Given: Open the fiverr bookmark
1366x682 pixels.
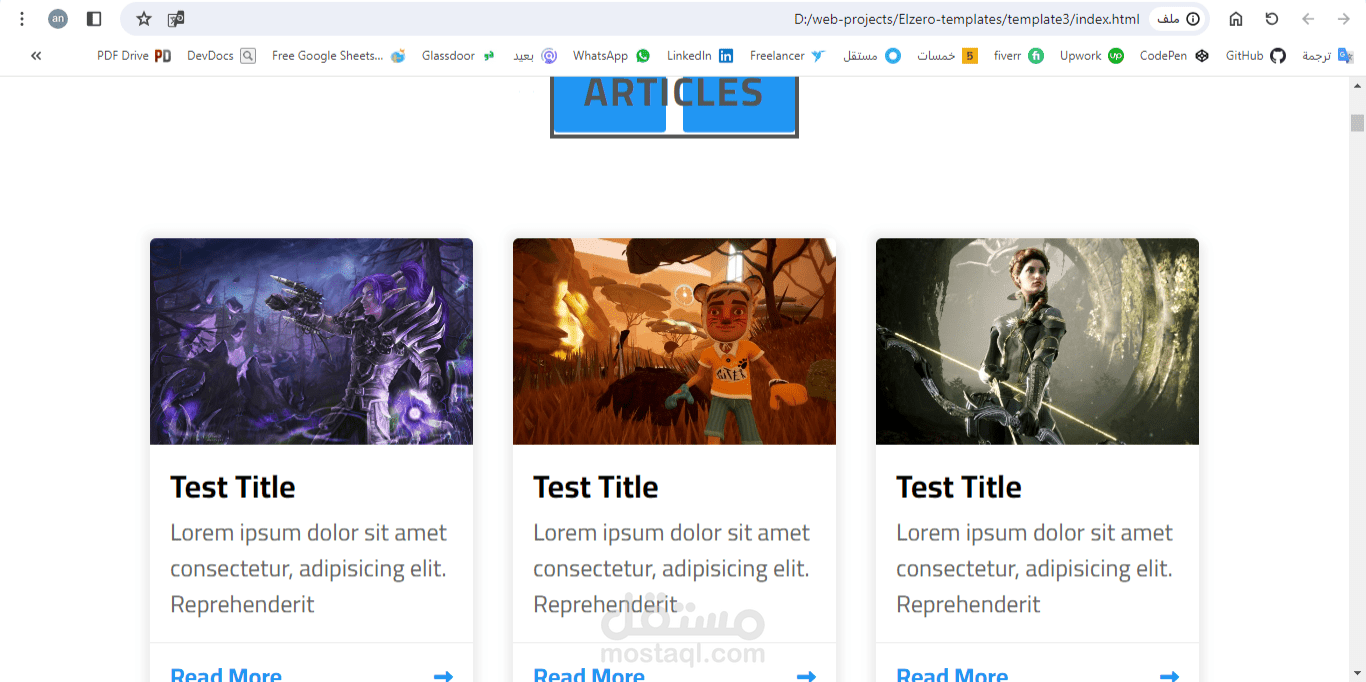Looking at the screenshot, I should 1018,56.
